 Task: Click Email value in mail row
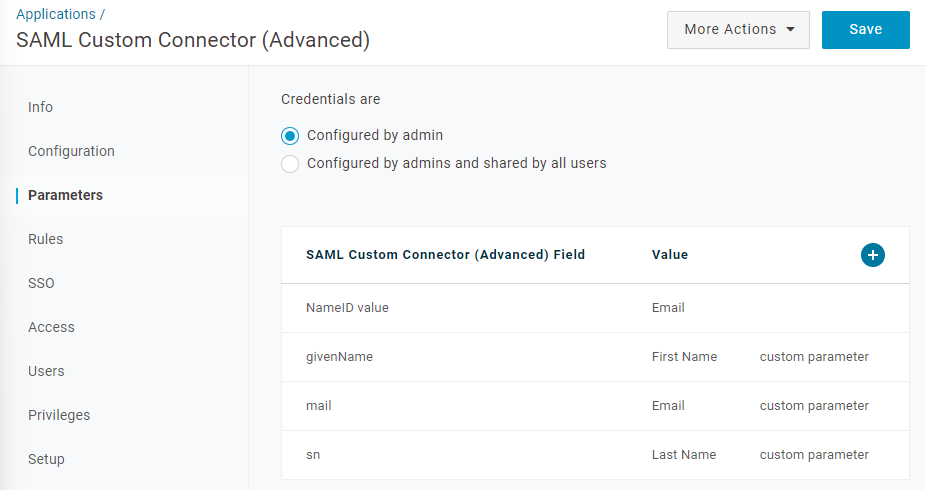pos(668,406)
